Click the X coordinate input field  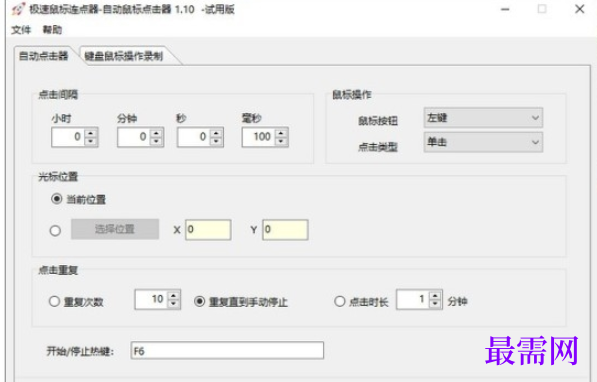tap(208, 230)
